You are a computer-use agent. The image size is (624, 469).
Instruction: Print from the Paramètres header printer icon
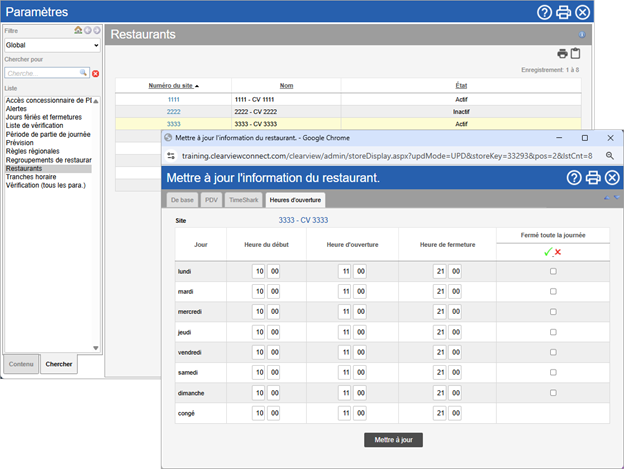pyautogui.click(x=564, y=12)
